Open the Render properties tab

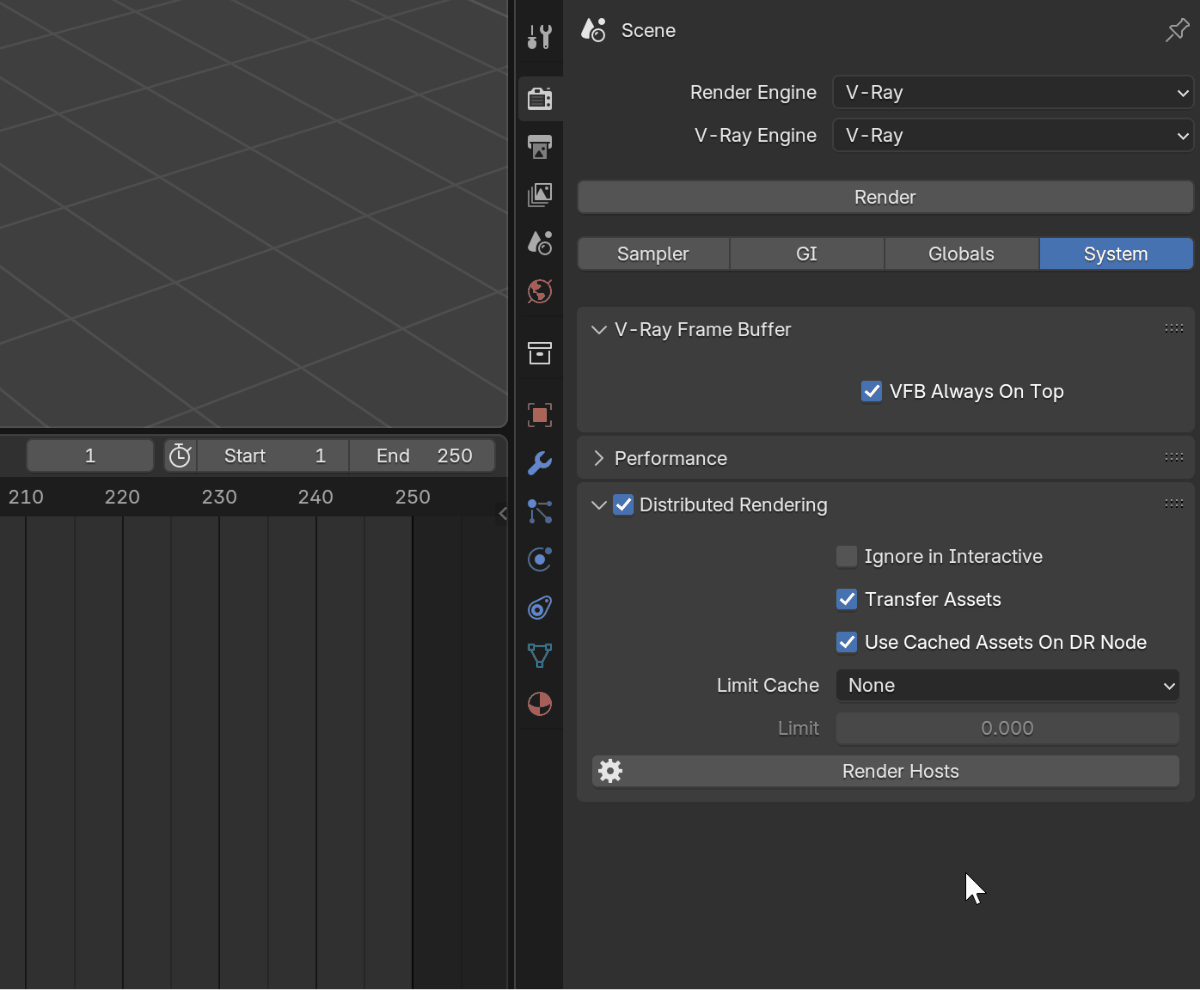point(539,98)
